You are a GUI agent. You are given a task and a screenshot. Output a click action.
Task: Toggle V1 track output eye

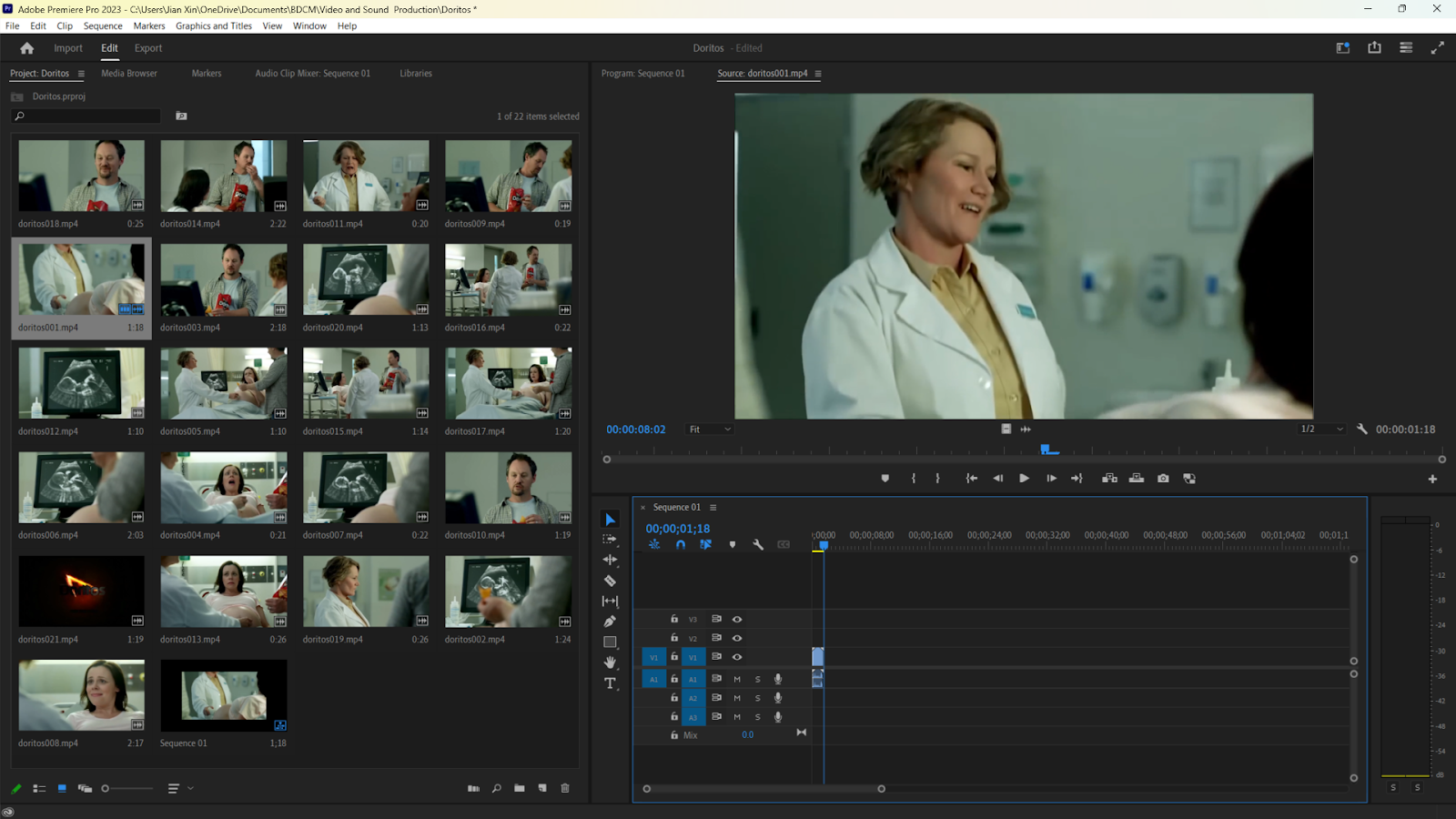(x=737, y=657)
